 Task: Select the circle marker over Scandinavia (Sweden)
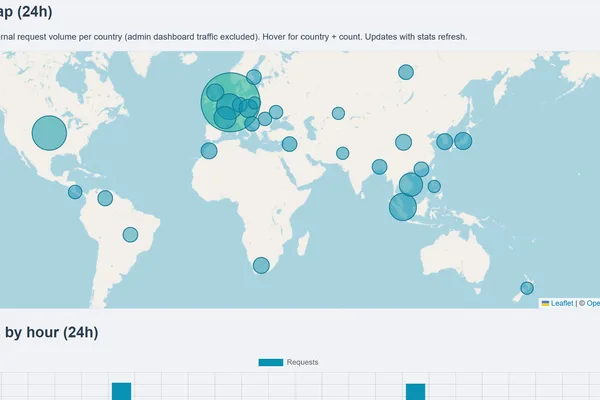[x=254, y=77]
